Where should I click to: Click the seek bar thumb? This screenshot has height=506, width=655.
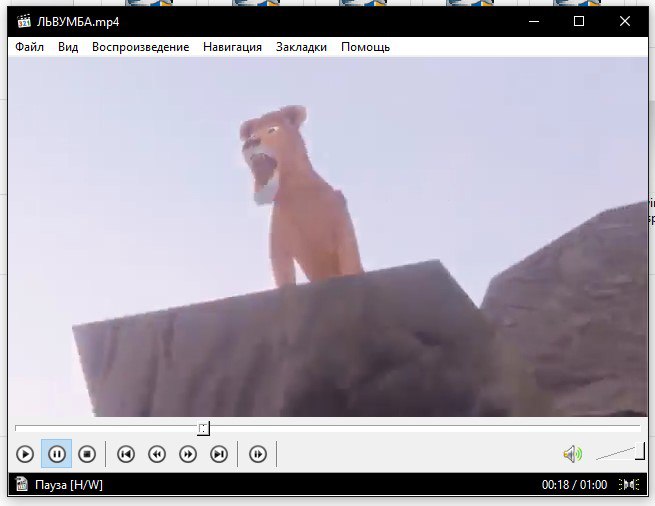tap(203, 428)
